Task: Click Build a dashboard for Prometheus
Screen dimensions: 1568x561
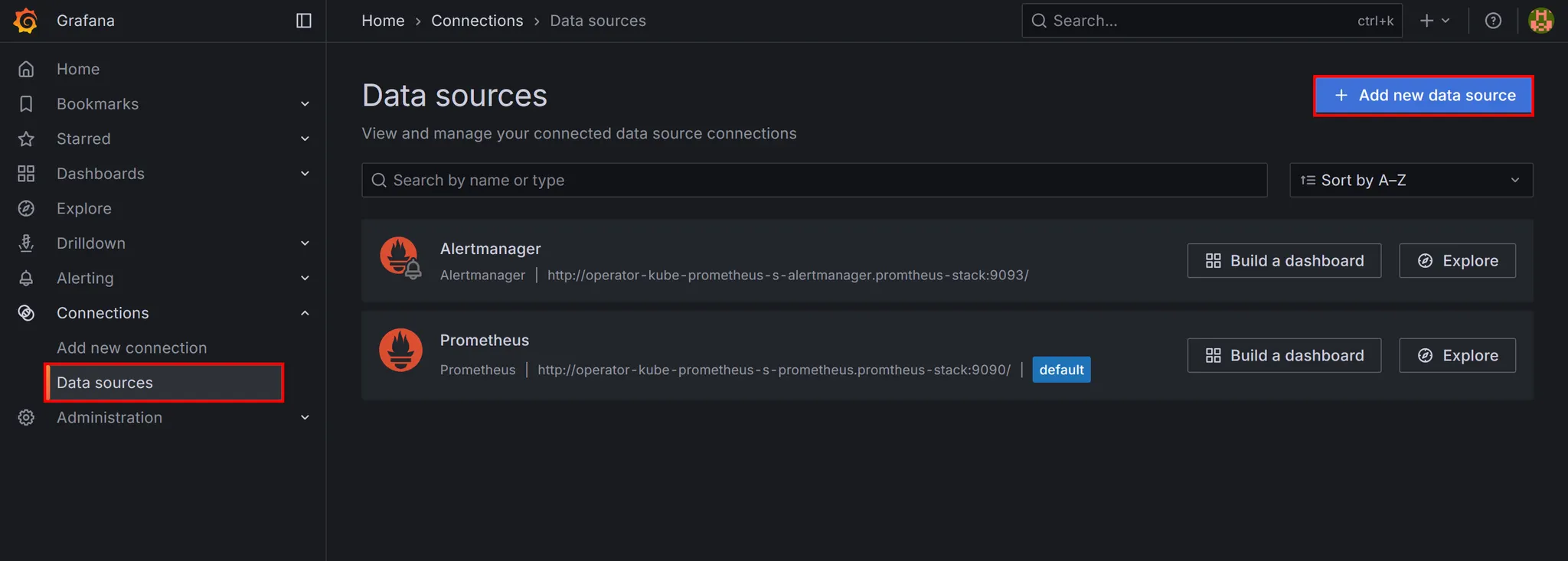Action: point(1284,355)
